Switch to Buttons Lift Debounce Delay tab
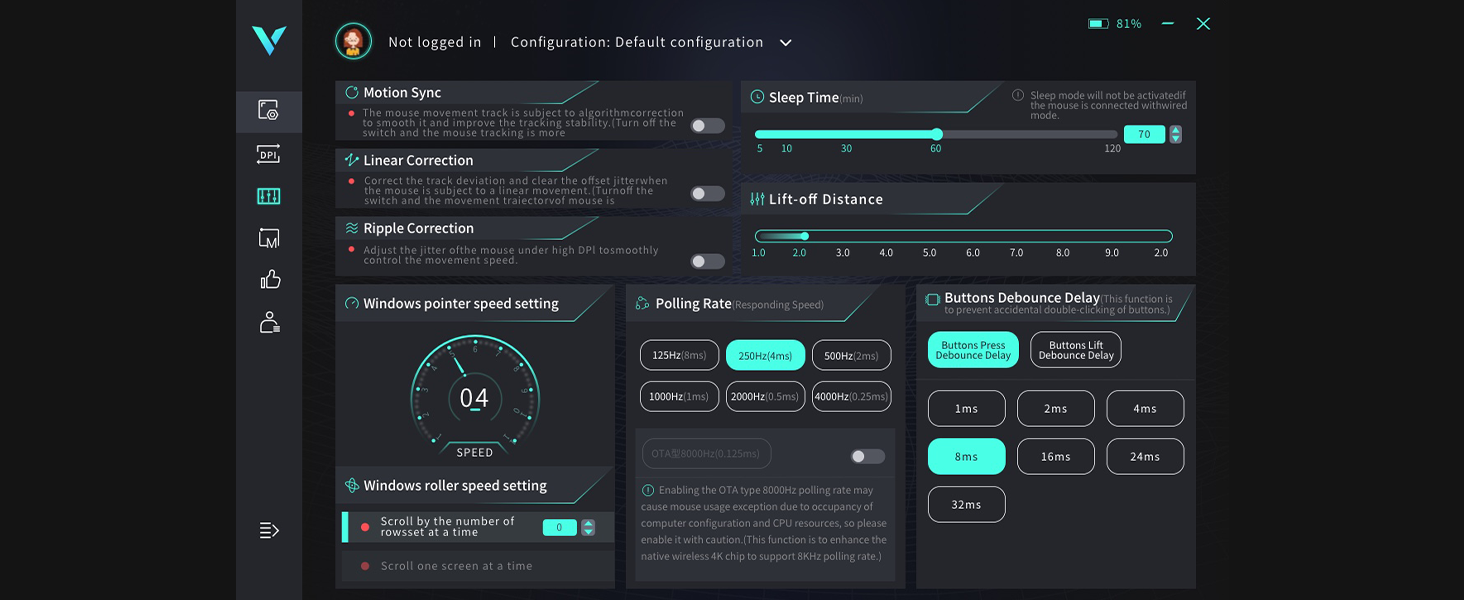 click(x=1075, y=350)
